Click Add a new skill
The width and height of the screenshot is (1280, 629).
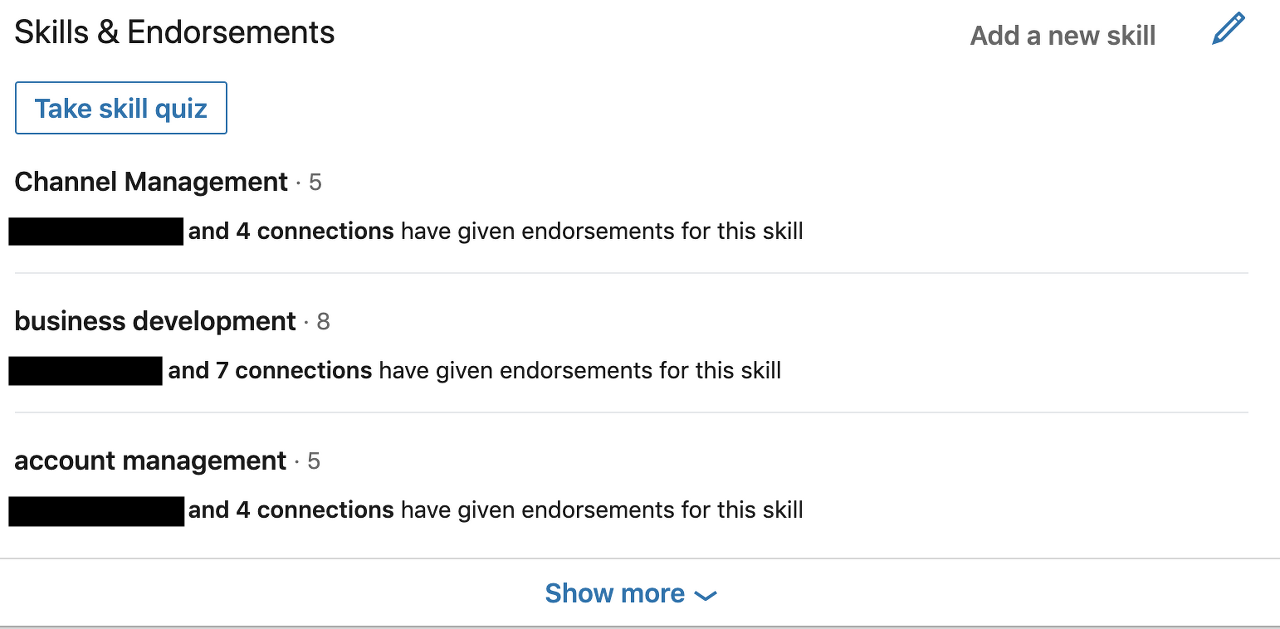(1062, 36)
